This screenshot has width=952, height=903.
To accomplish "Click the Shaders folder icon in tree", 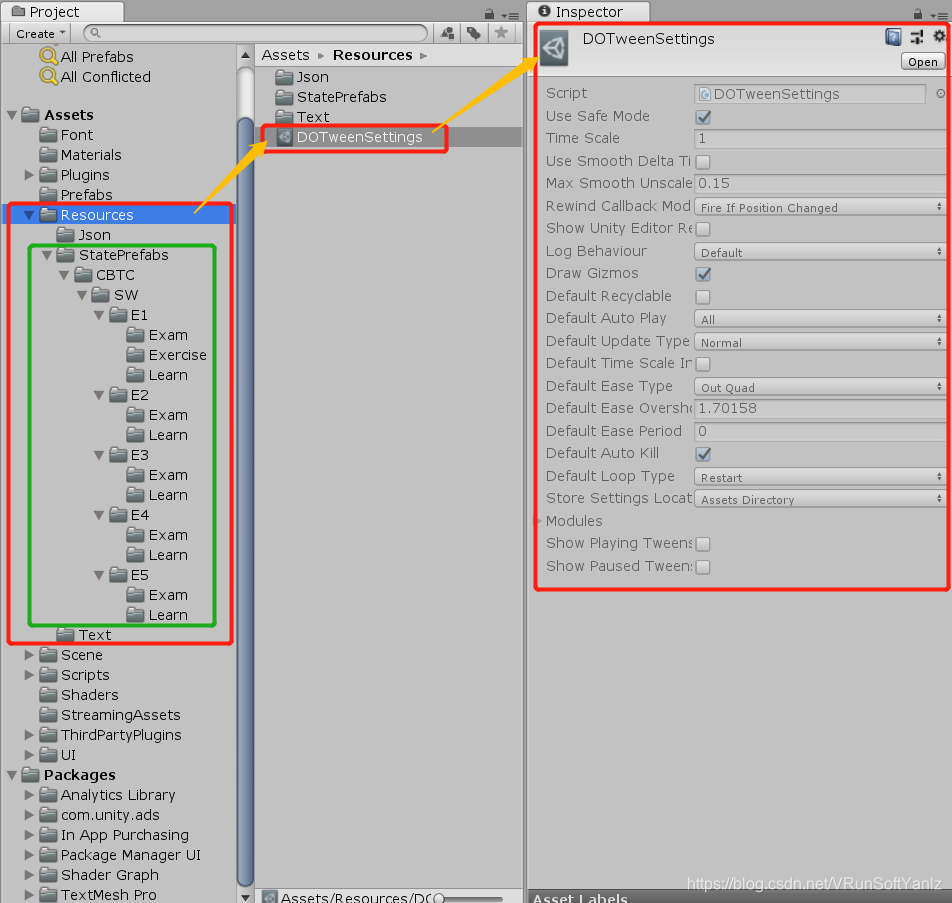I will click(49, 695).
